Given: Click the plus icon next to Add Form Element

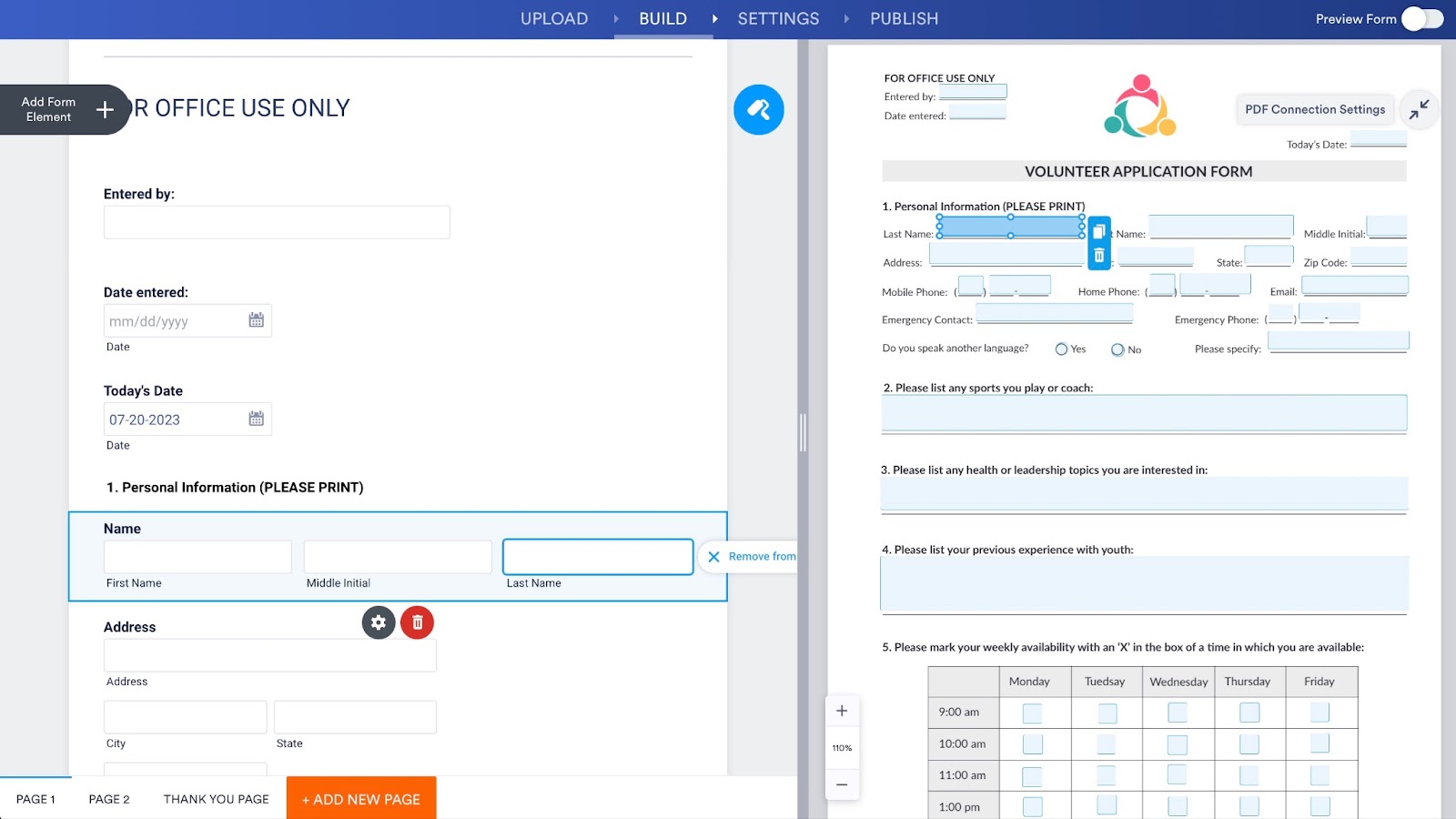Looking at the screenshot, I should point(105,110).
